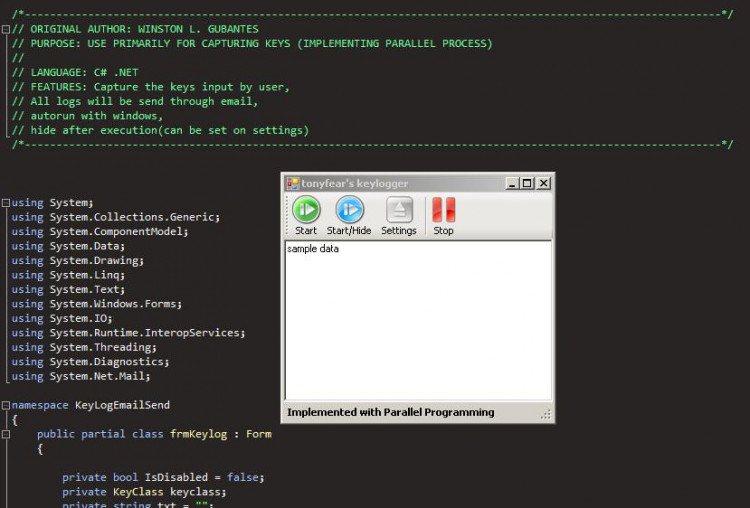Maximize the tonyfear's keylogger window

pyautogui.click(x=527, y=183)
